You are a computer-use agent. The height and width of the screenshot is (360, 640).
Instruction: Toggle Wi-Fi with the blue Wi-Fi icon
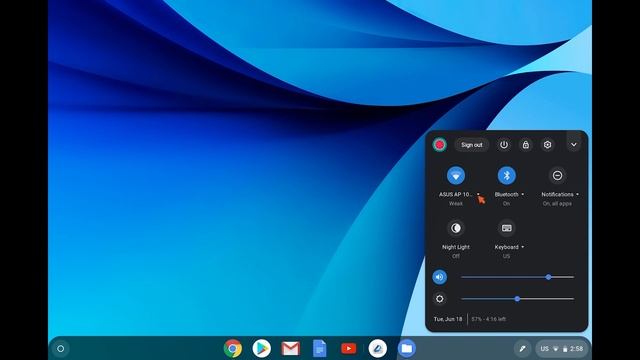456,176
